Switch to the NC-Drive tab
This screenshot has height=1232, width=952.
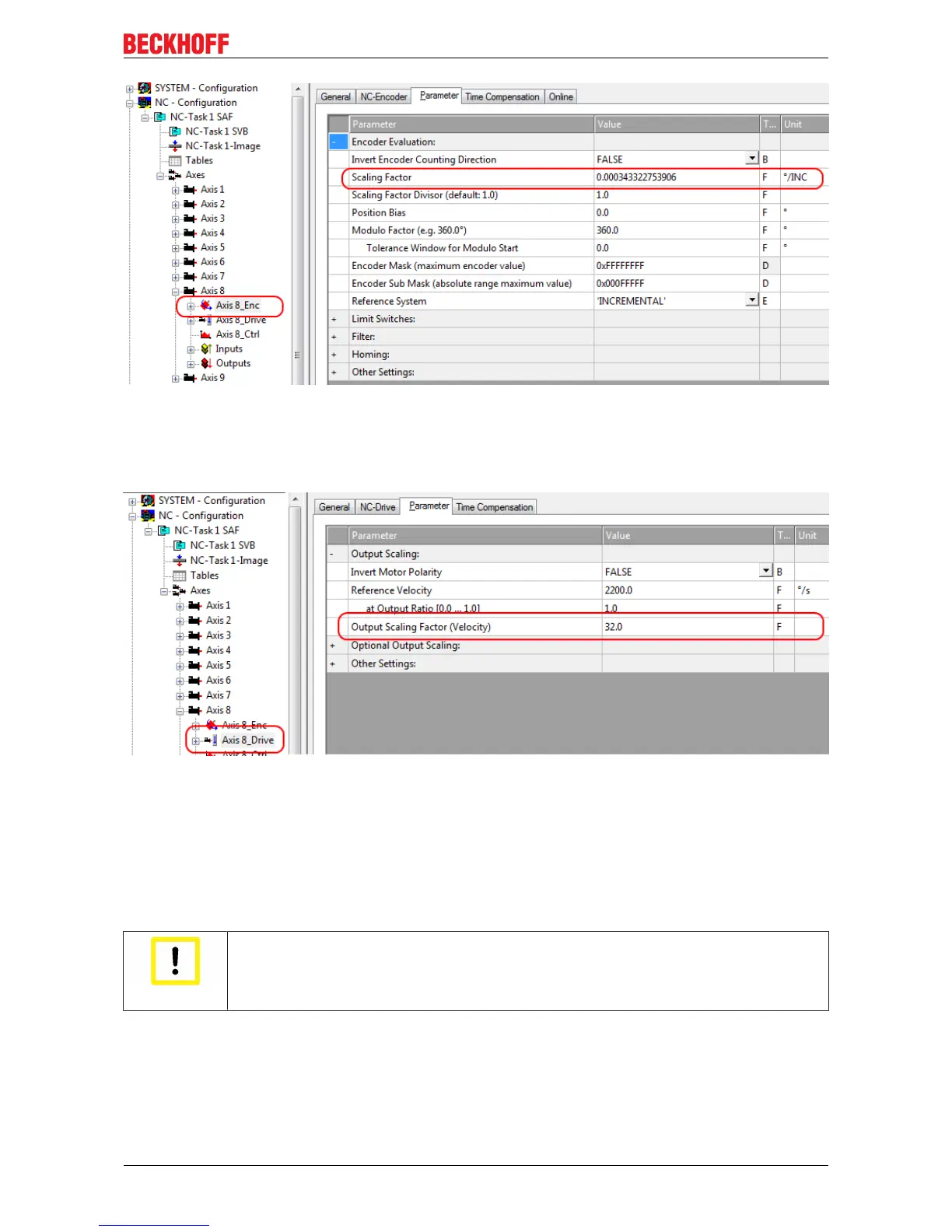377,507
